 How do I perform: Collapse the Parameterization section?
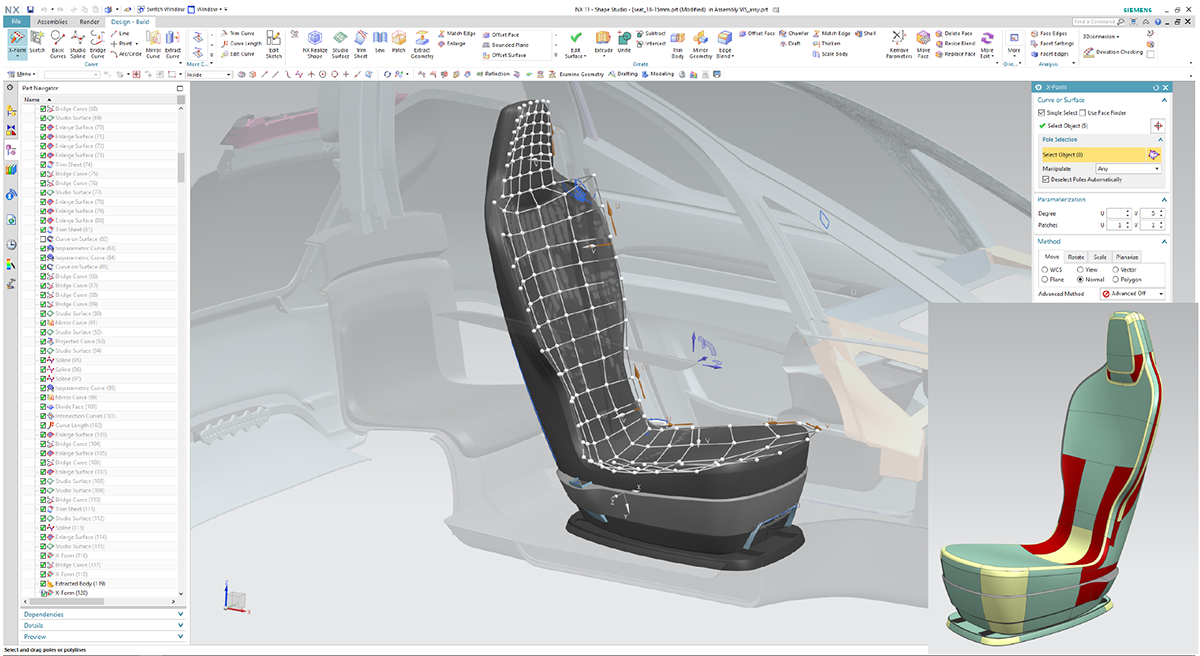pos(1164,198)
